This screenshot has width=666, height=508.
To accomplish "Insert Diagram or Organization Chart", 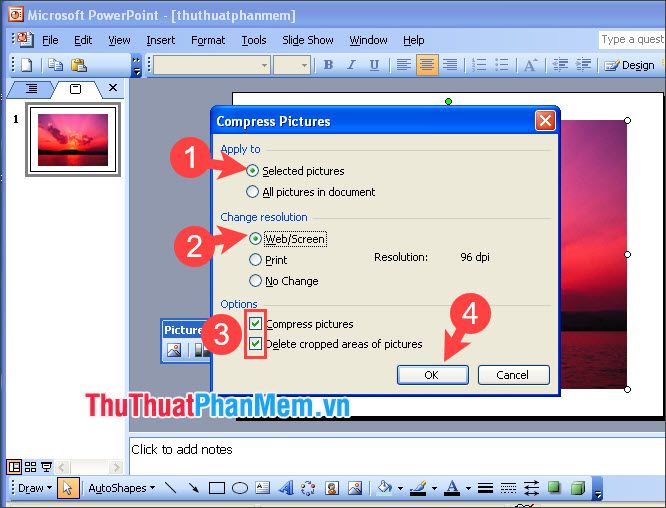I will pos(308,488).
